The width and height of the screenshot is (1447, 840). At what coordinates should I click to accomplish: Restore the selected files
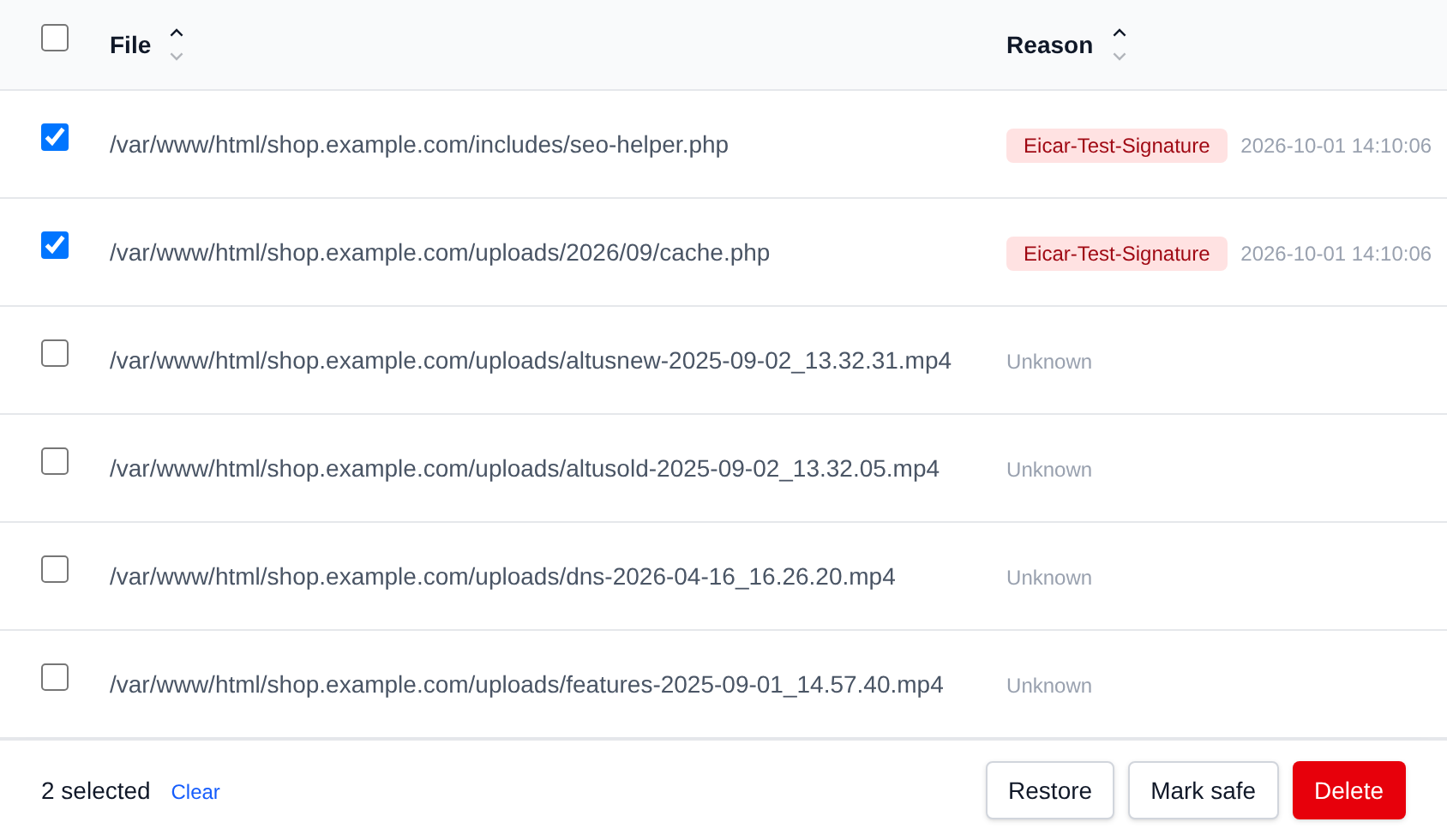[x=1050, y=790]
